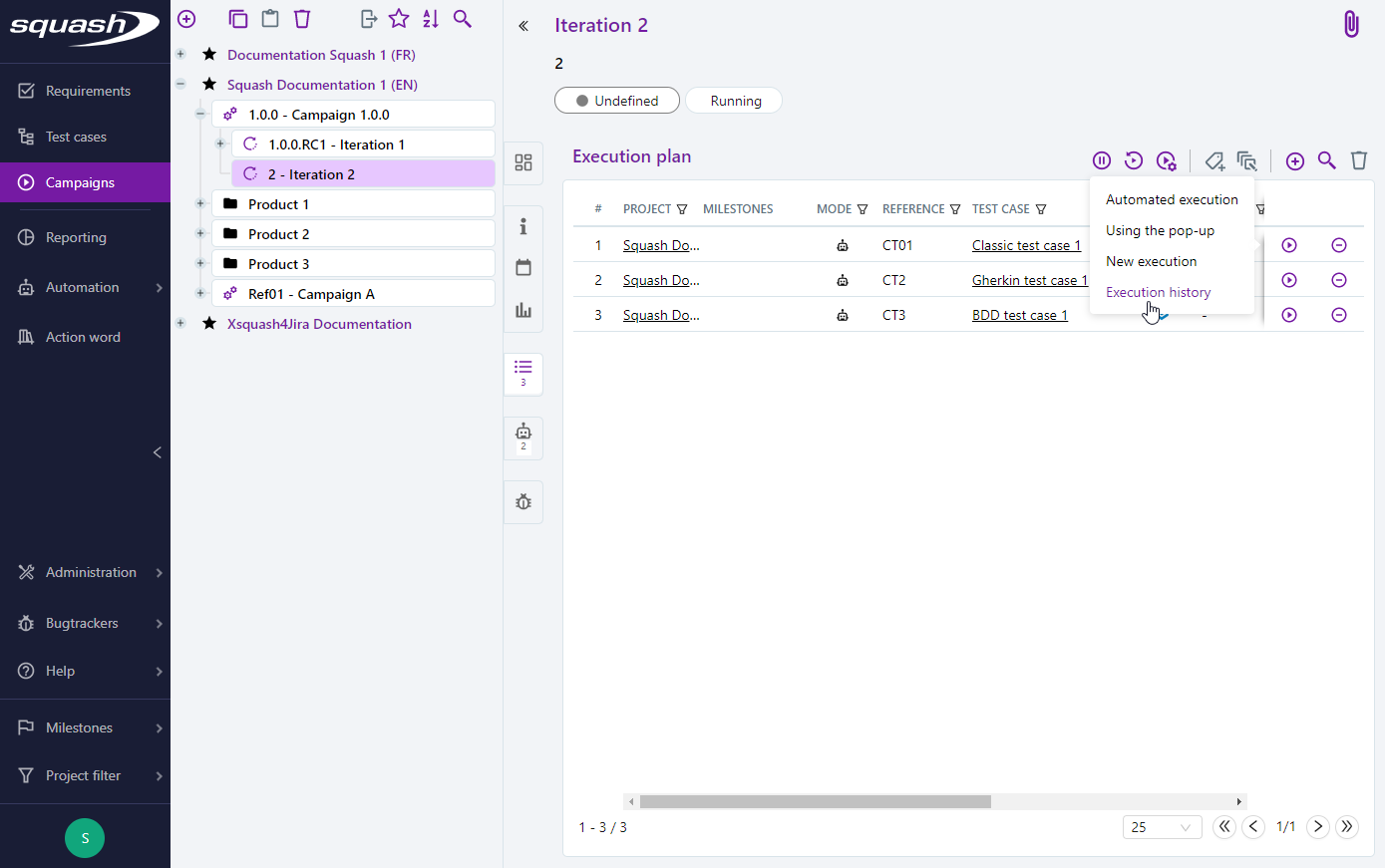1385x868 pixels.
Task: Click the attachments paperclip icon
Action: pyautogui.click(x=1350, y=25)
